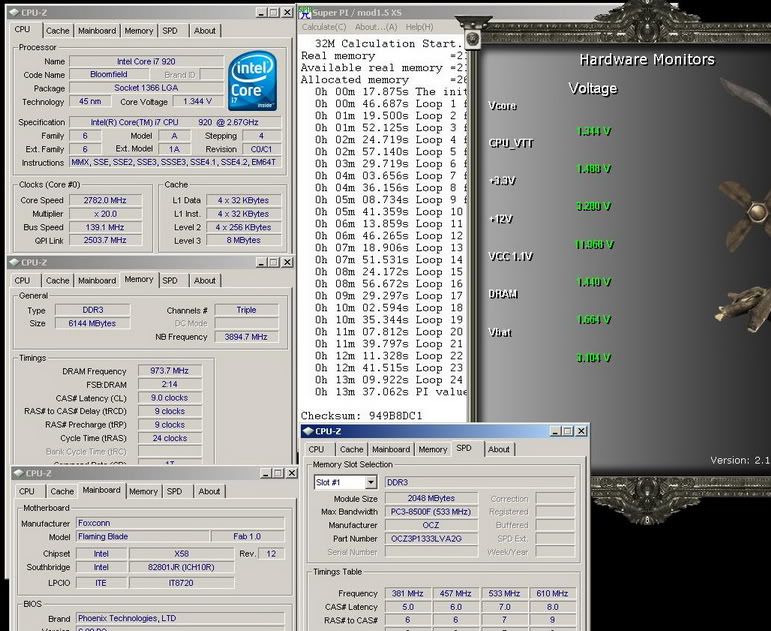Minimize the CPU-Z window showing processor info
771x631 pixels.
coord(260,12)
